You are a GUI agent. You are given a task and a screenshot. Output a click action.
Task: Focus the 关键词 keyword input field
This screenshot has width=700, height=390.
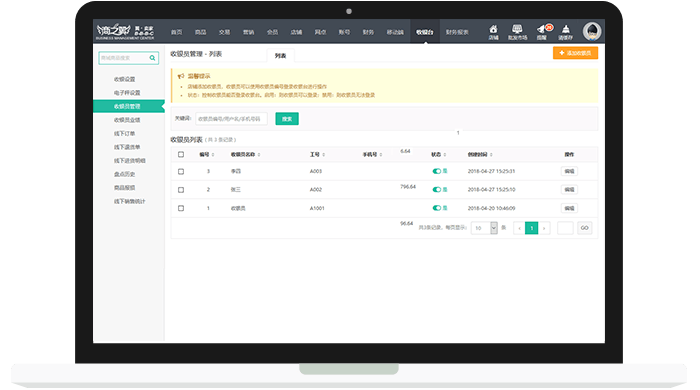pos(231,119)
